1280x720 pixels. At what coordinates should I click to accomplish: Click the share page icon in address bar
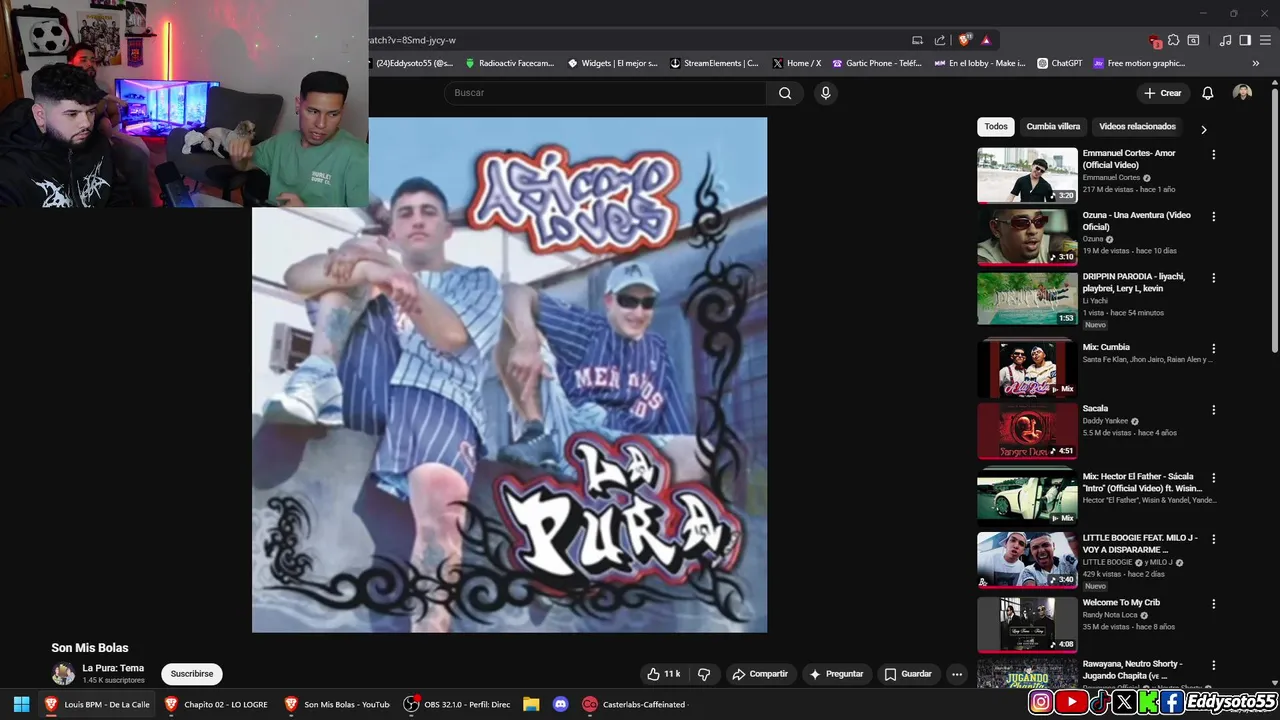click(940, 40)
